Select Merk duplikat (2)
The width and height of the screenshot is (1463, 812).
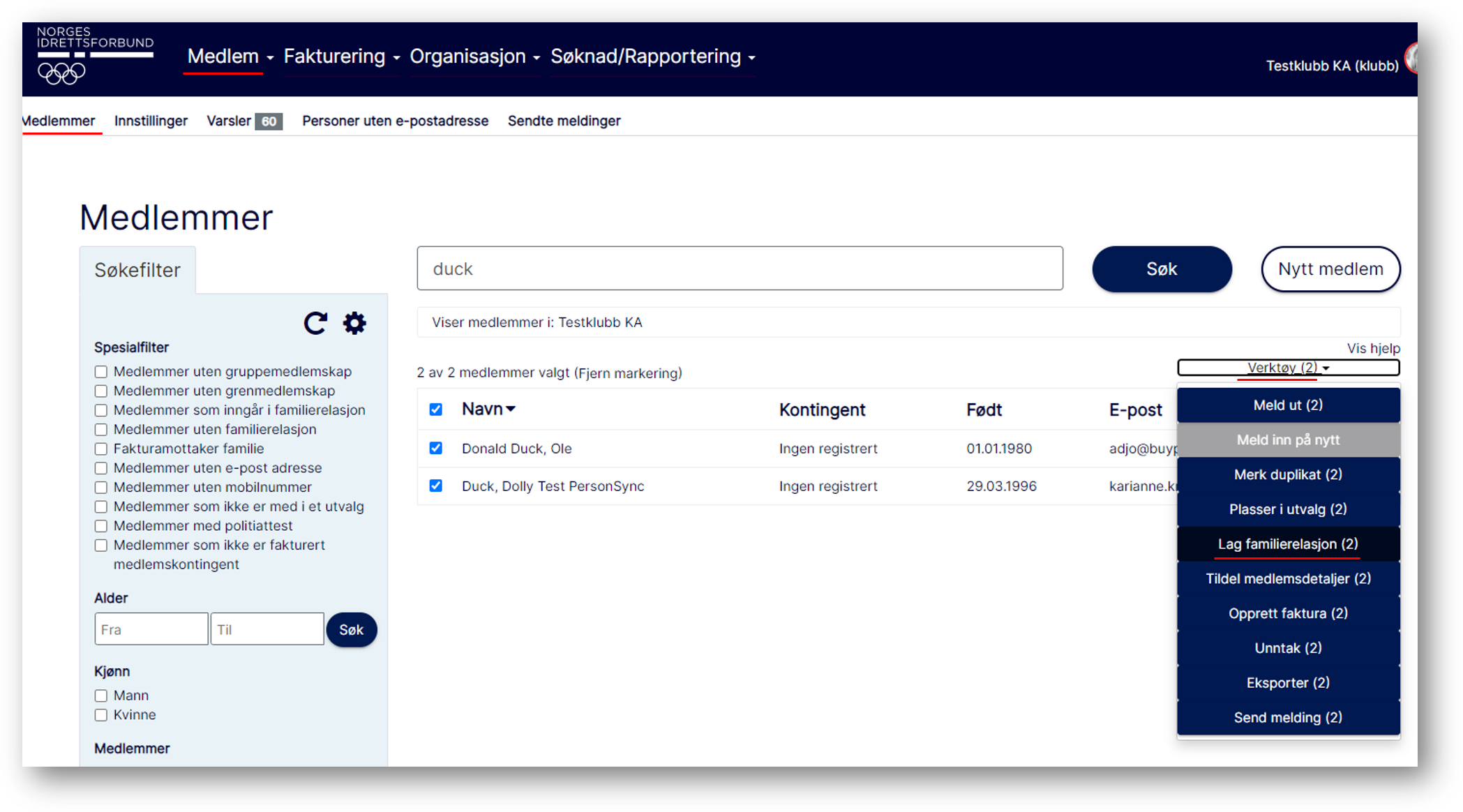pos(1288,474)
